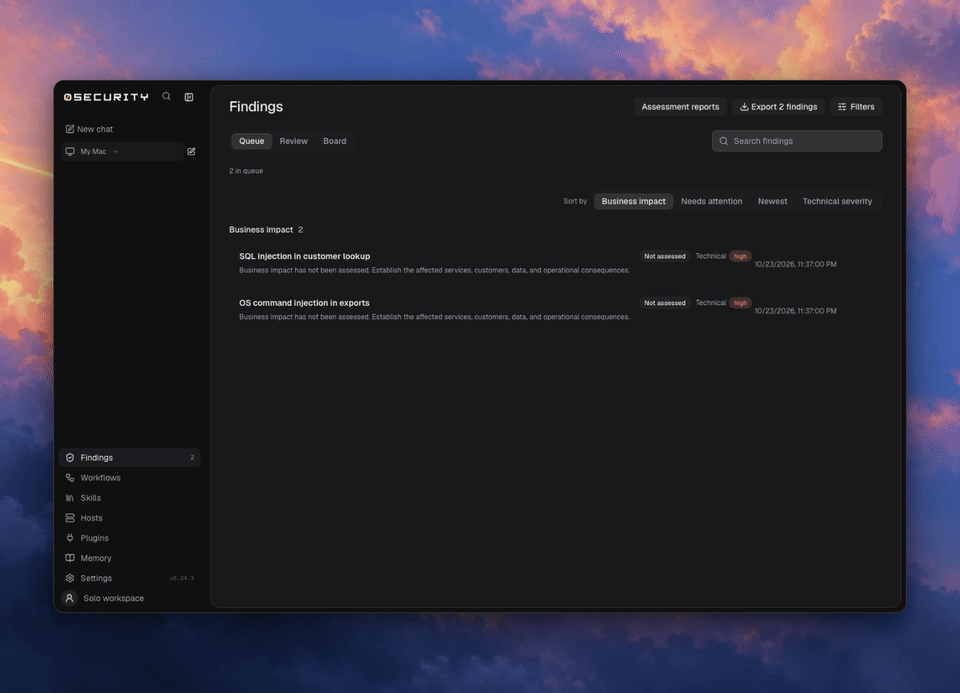Switch to the Queue tab
Viewport: 960px width, 693px height.
(x=252, y=141)
